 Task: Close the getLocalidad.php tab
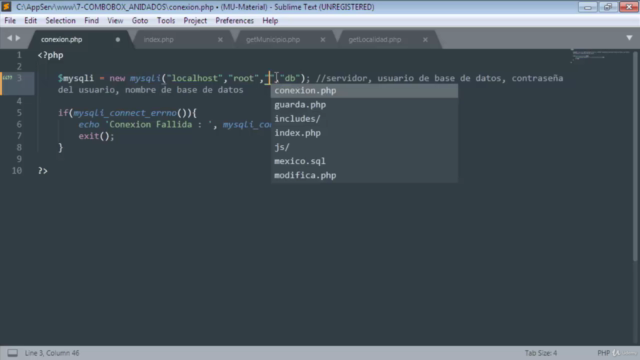[425, 40]
